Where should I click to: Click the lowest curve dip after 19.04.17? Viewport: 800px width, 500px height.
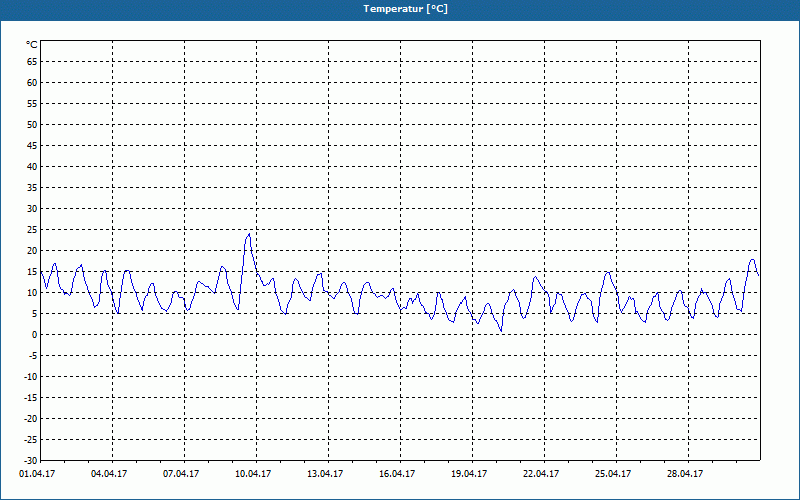click(x=501, y=331)
